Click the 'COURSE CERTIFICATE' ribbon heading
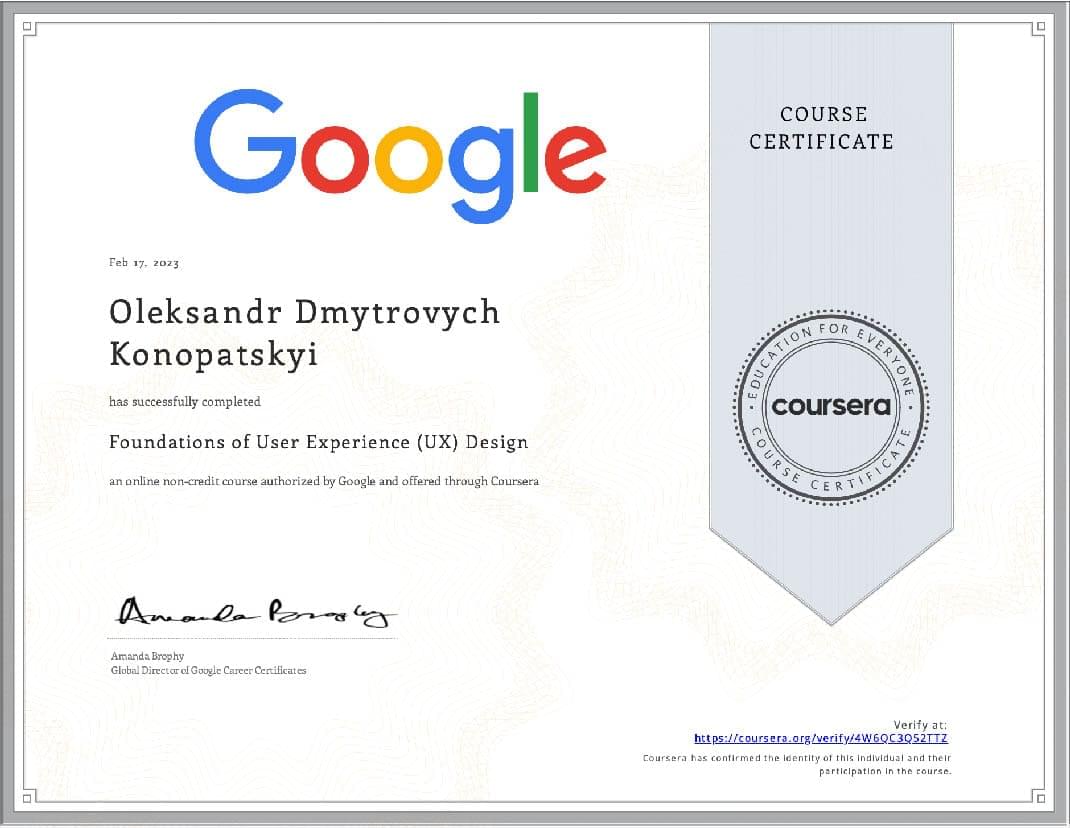The height and width of the screenshot is (828, 1070). tap(822, 128)
